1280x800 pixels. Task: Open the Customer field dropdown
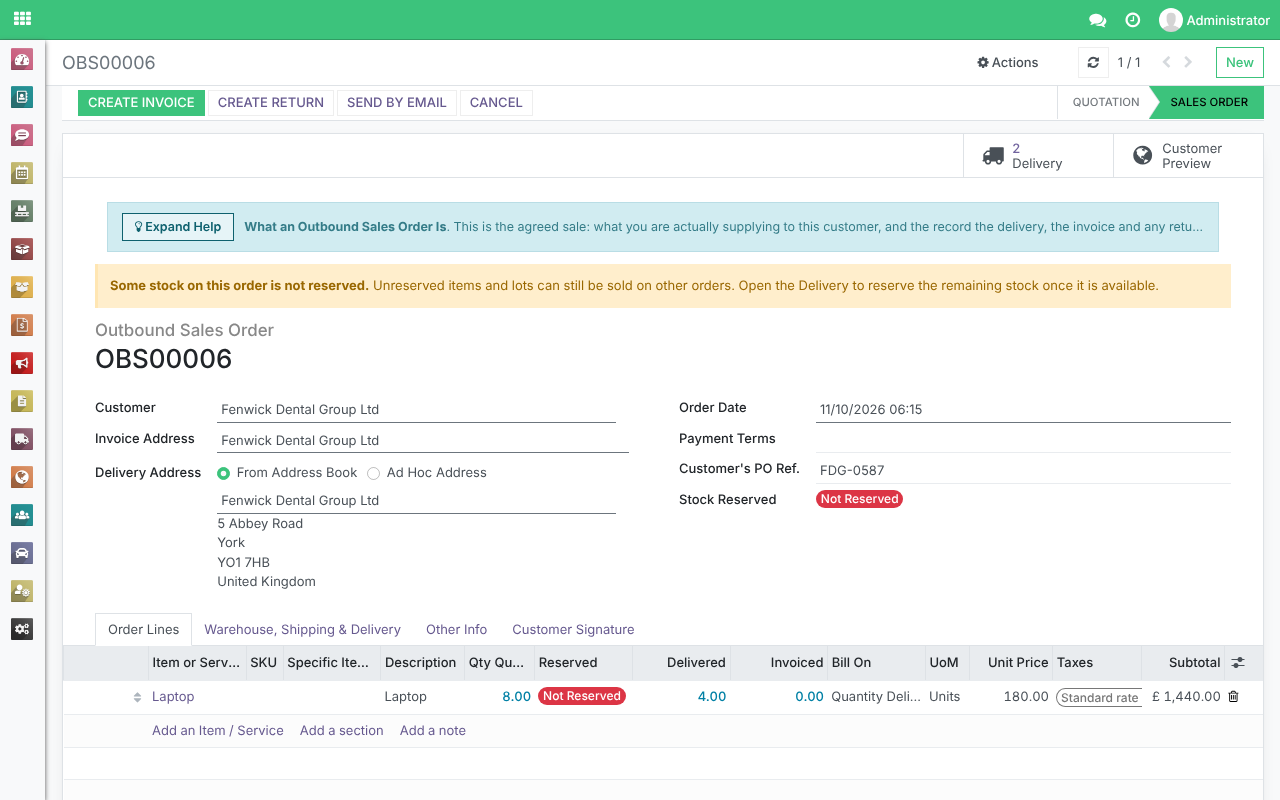[416, 410]
